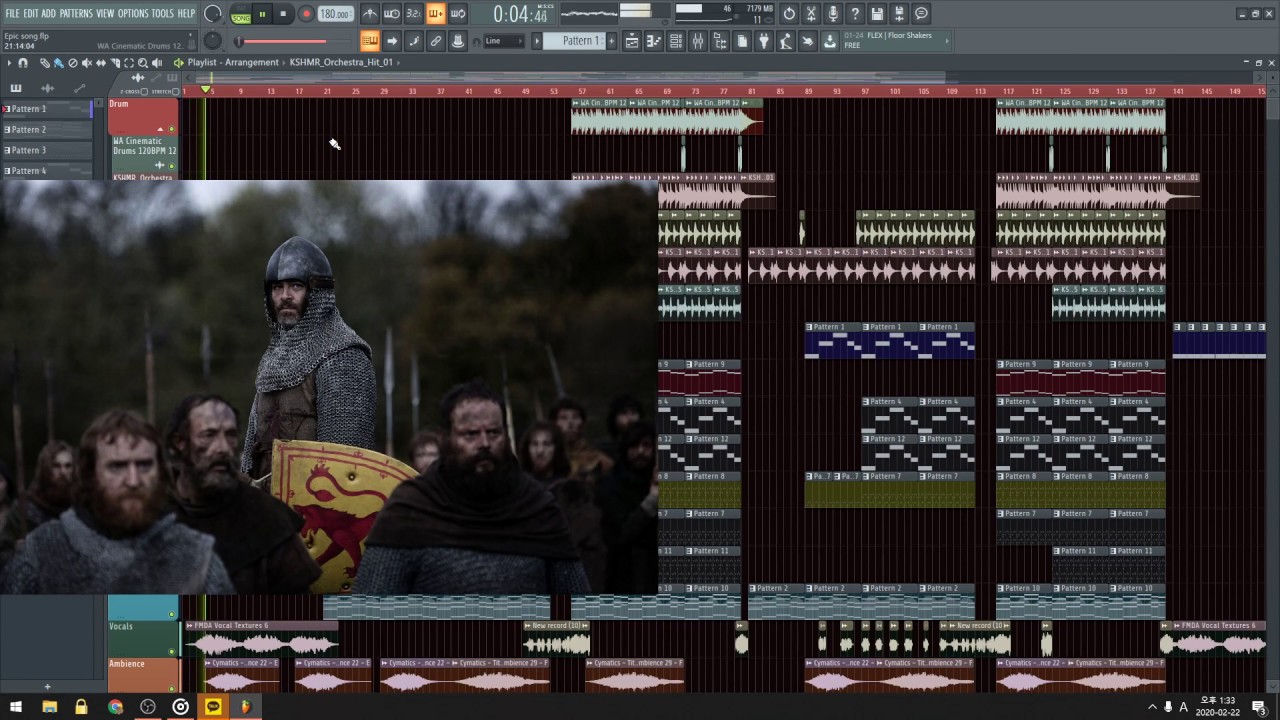This screenshot has width=1280, height=720.
Task: Switch Song/Pattern mode toggle
Action: tap(241, 15)
